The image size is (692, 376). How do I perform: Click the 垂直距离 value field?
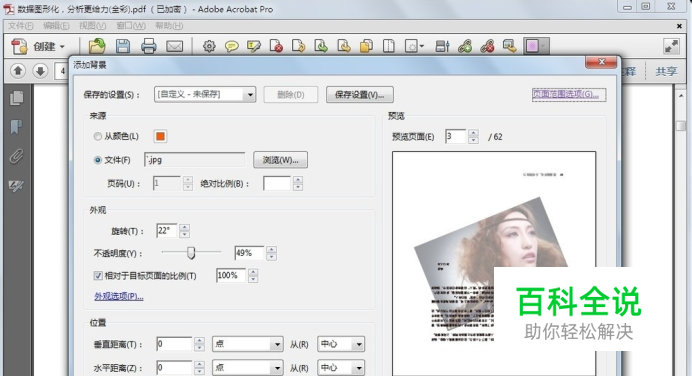pyautogui.click(x=174, y=344)
